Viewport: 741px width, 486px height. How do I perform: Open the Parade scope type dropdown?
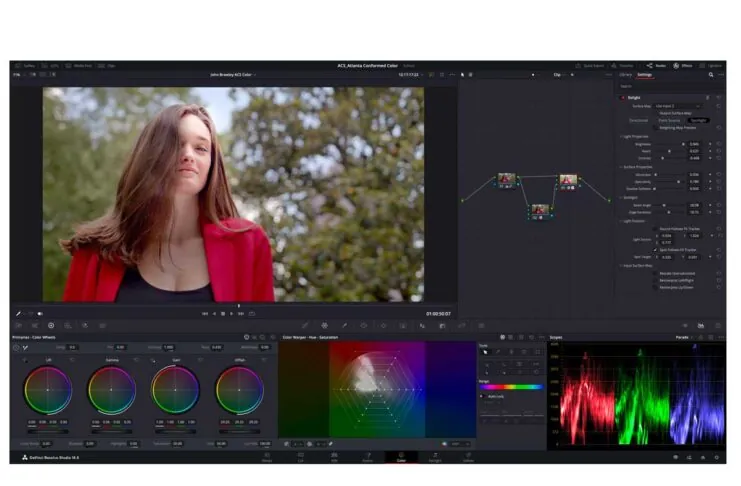(x=707, y=337)
